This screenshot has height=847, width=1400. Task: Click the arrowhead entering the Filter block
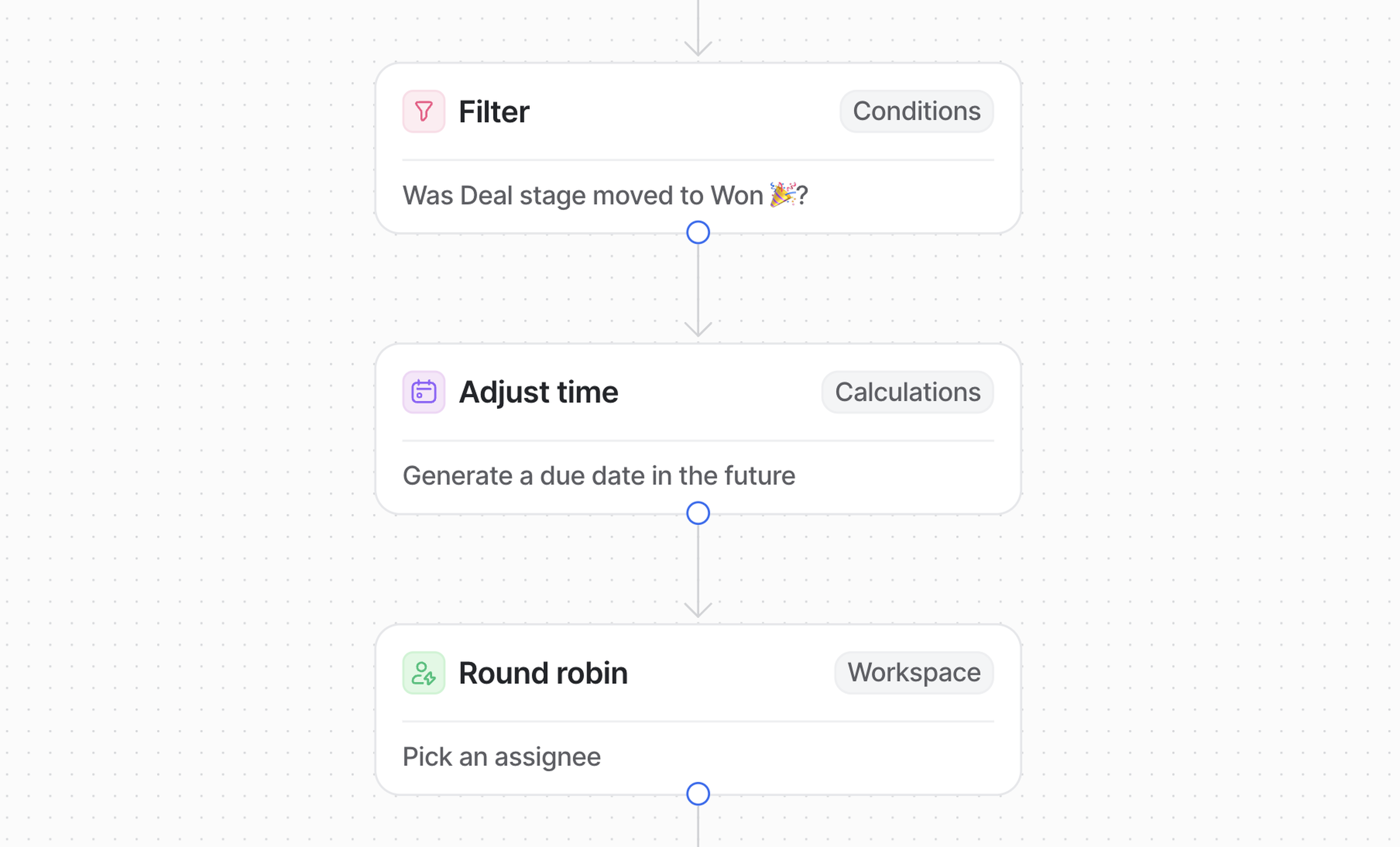click(x=698, y=49)
